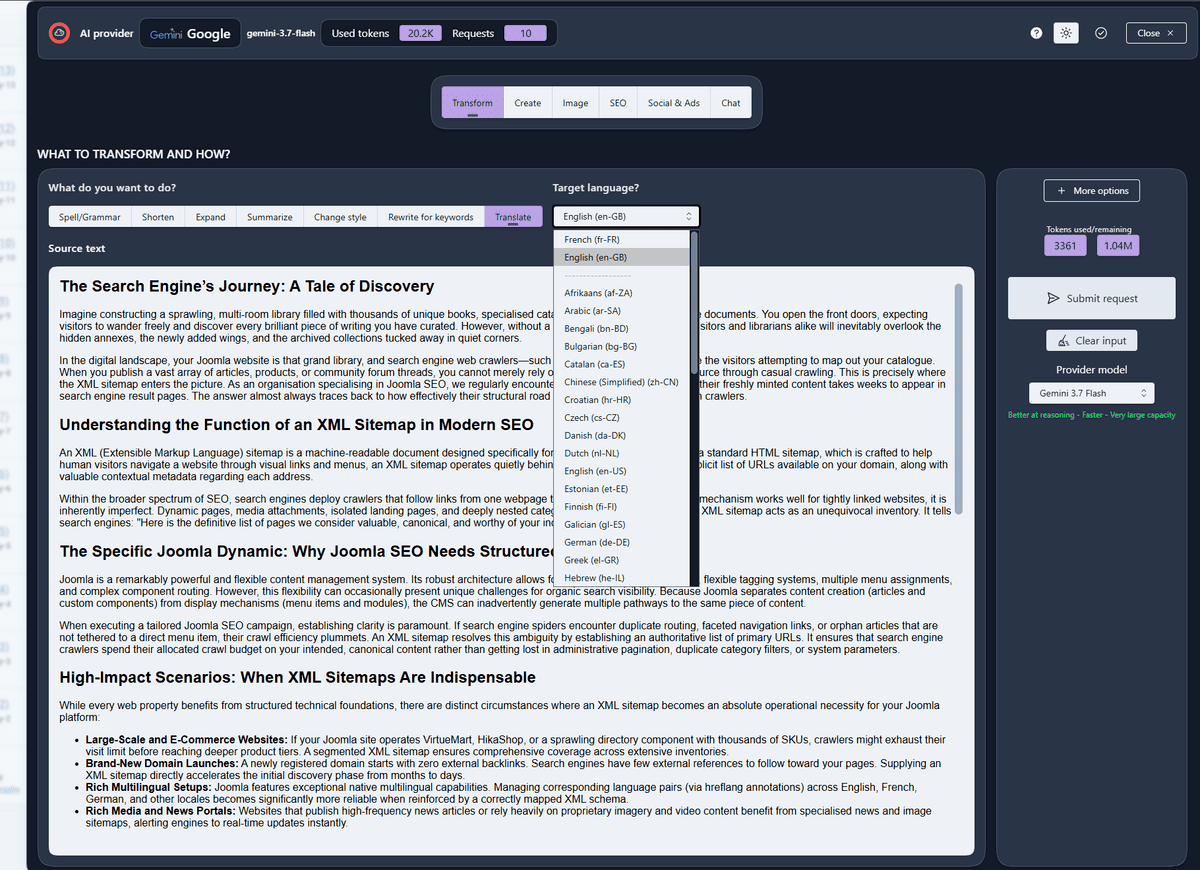Choose Hebrew (he-IL) option
The height and width of the screenshot is (870, 1200).
point(621,578)
